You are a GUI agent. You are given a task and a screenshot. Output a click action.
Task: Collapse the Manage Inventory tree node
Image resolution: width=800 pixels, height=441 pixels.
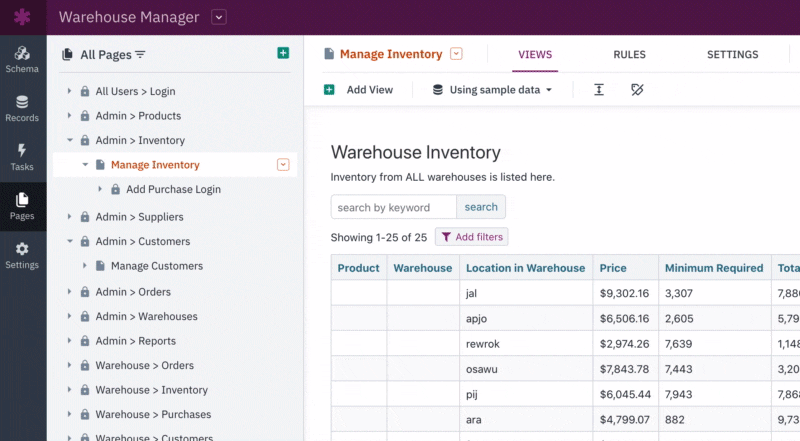tap(85, 164)
